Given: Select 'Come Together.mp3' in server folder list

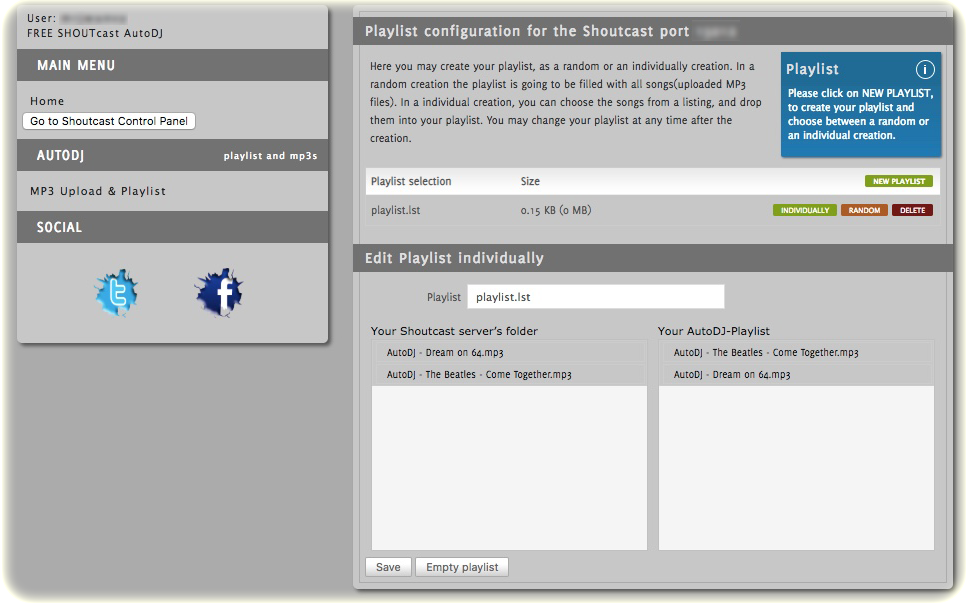Looking at the screenshot, I should (509, 374).
